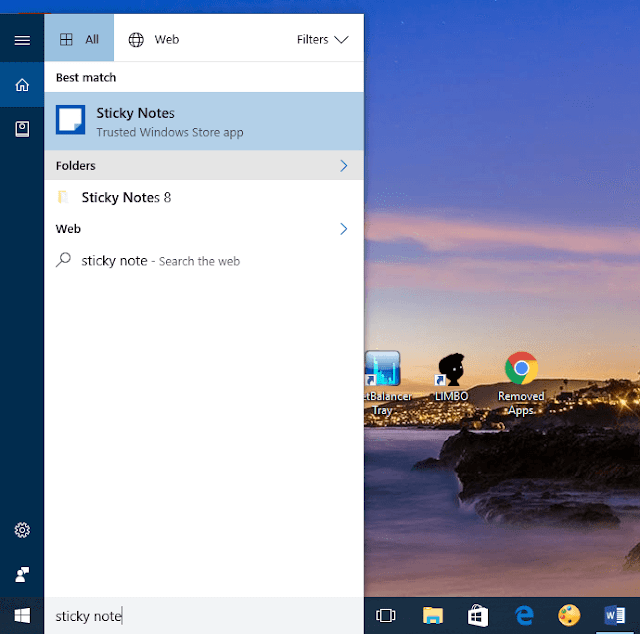This screenshot has height=634, width=640.
Task: Click the Web section header label
Action: coord(68,229)
